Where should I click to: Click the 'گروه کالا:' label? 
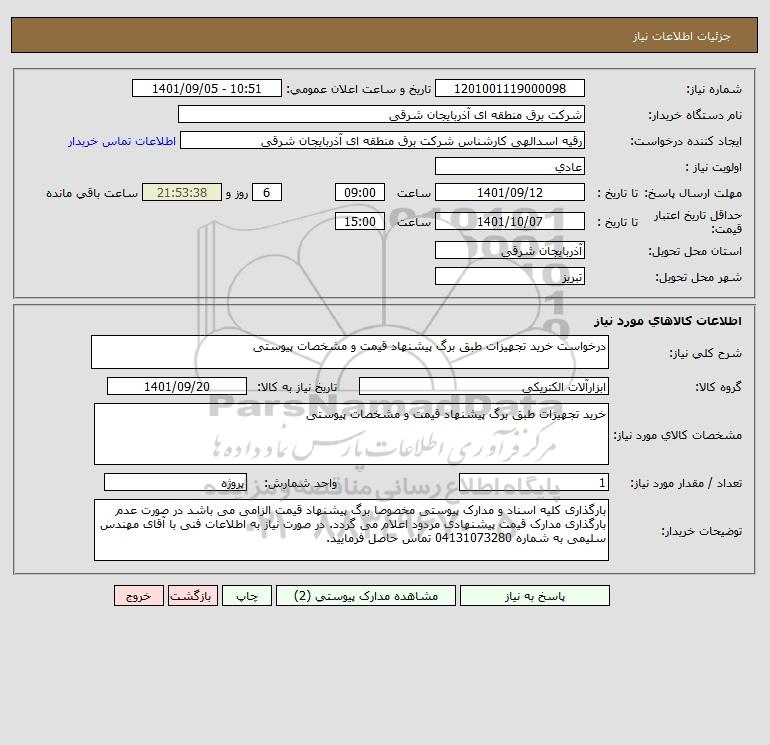point(718,387)
